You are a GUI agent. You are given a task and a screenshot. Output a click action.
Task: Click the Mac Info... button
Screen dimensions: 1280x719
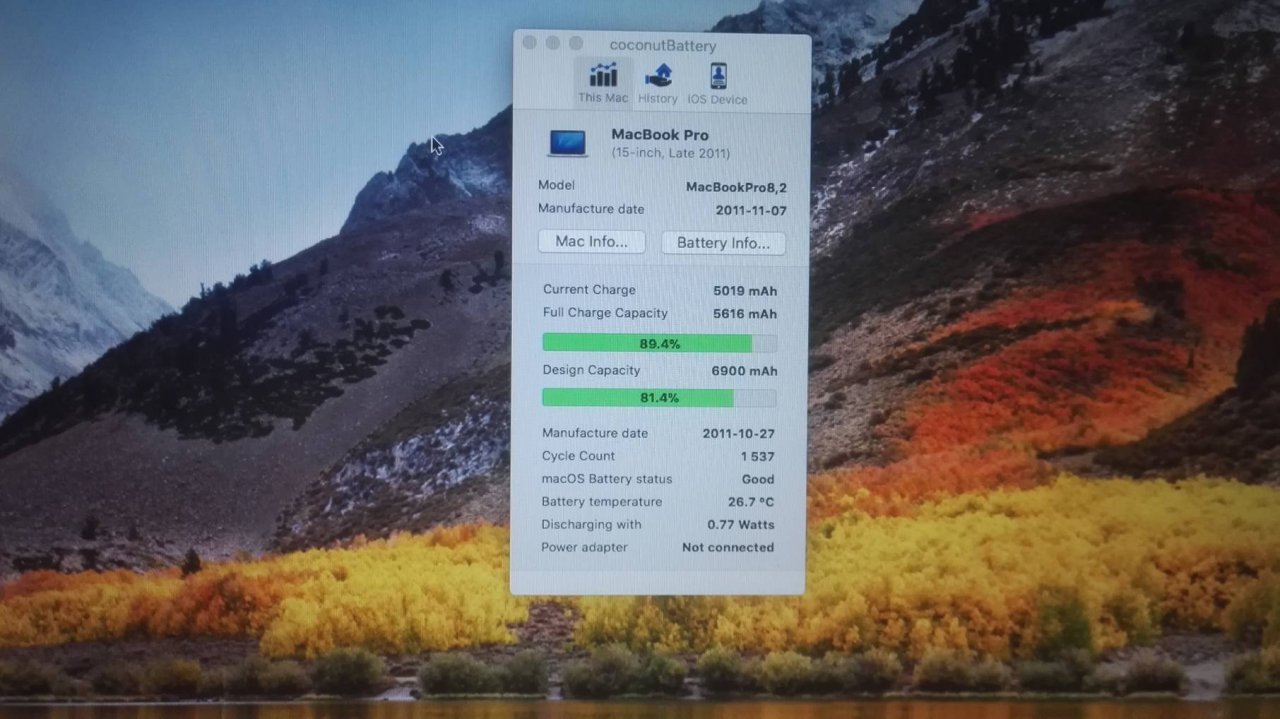tap(592, 242)
